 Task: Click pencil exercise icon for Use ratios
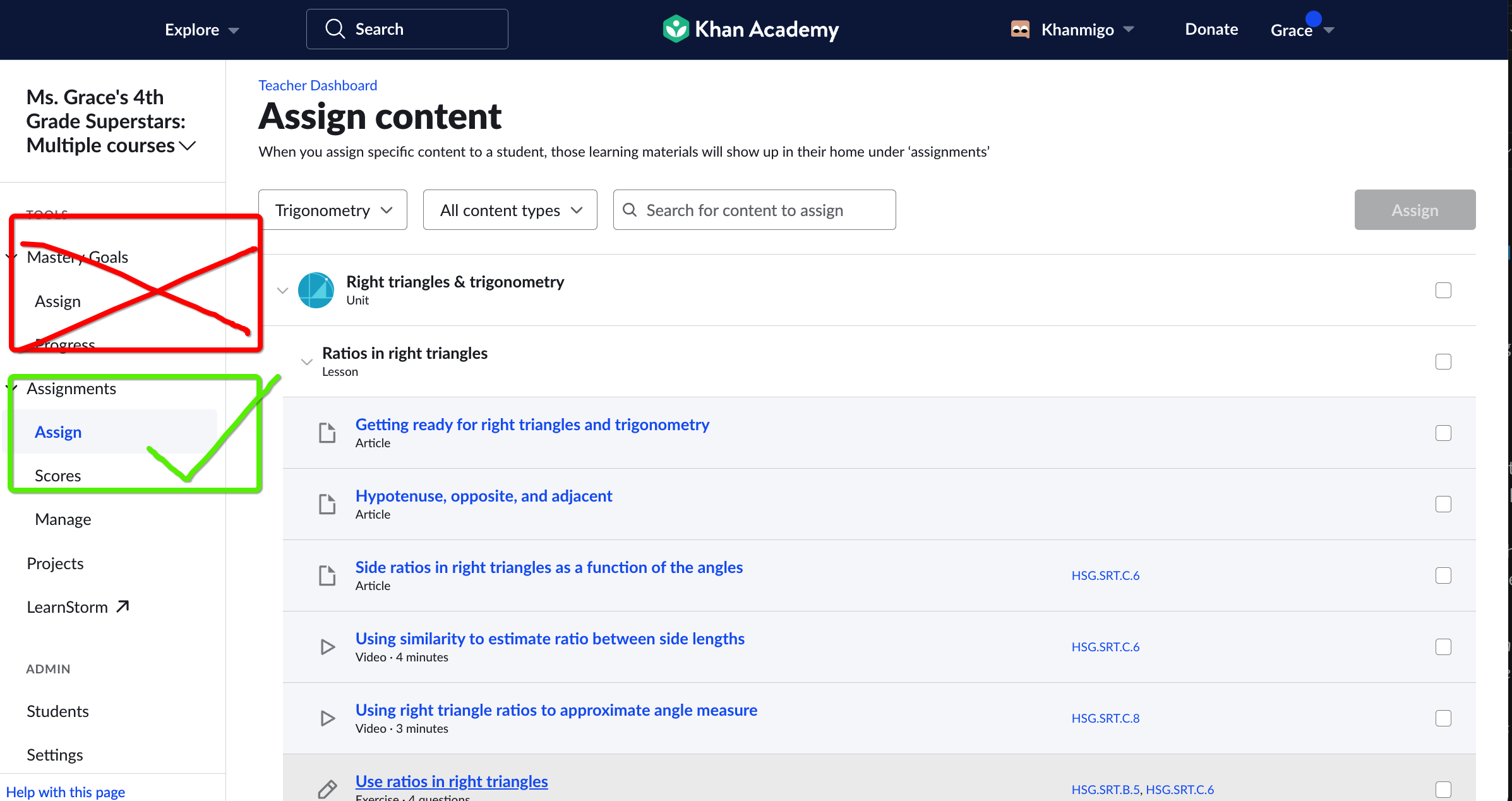(327, 788)
